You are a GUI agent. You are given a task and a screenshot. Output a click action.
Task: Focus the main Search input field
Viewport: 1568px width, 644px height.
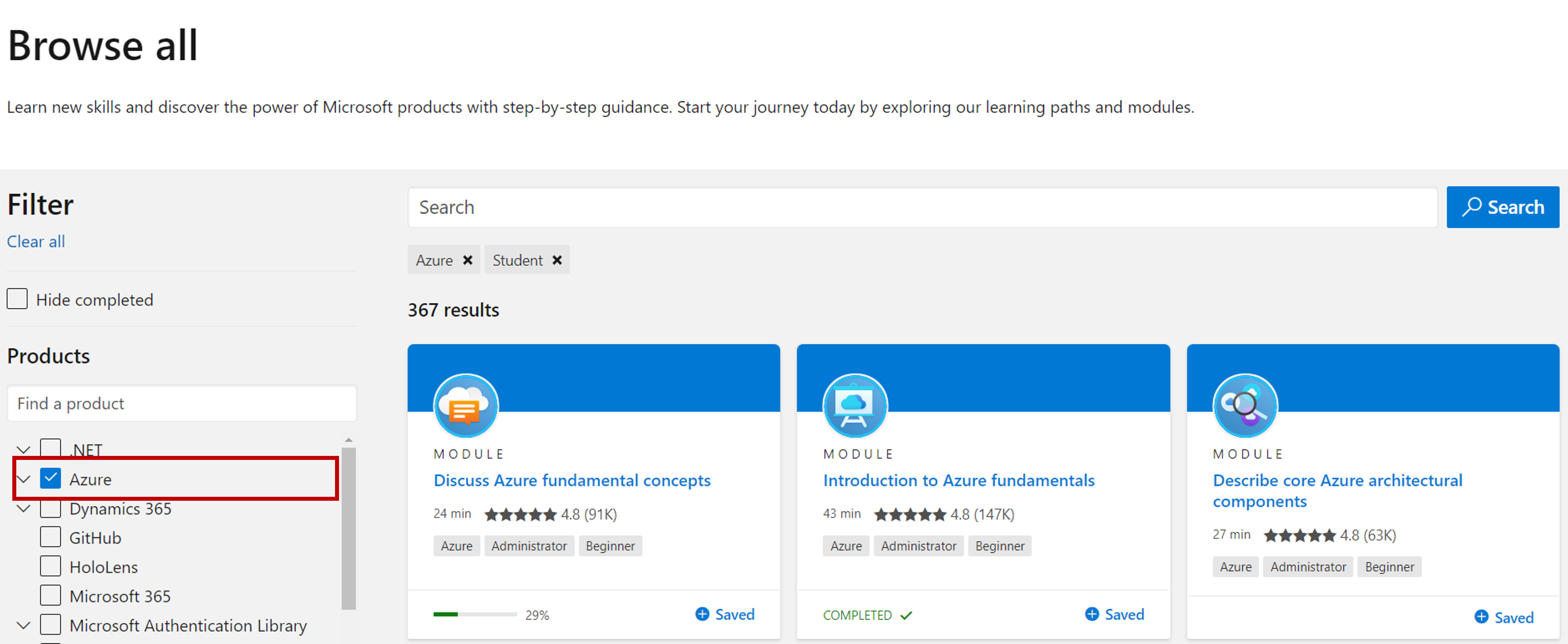pos(922,207)
